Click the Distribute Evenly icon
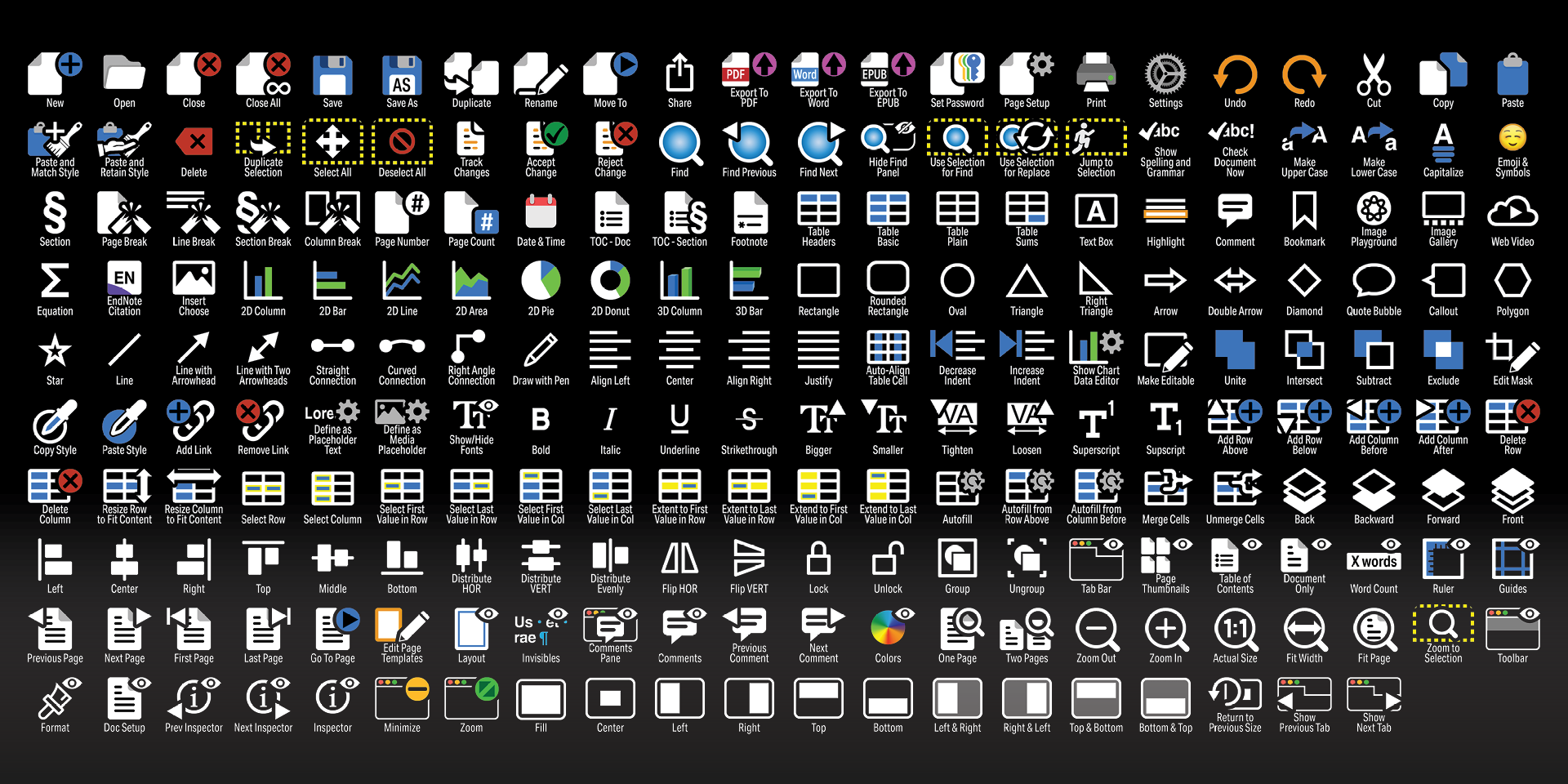Screen dimensions: 1568x784 [610, 555]
